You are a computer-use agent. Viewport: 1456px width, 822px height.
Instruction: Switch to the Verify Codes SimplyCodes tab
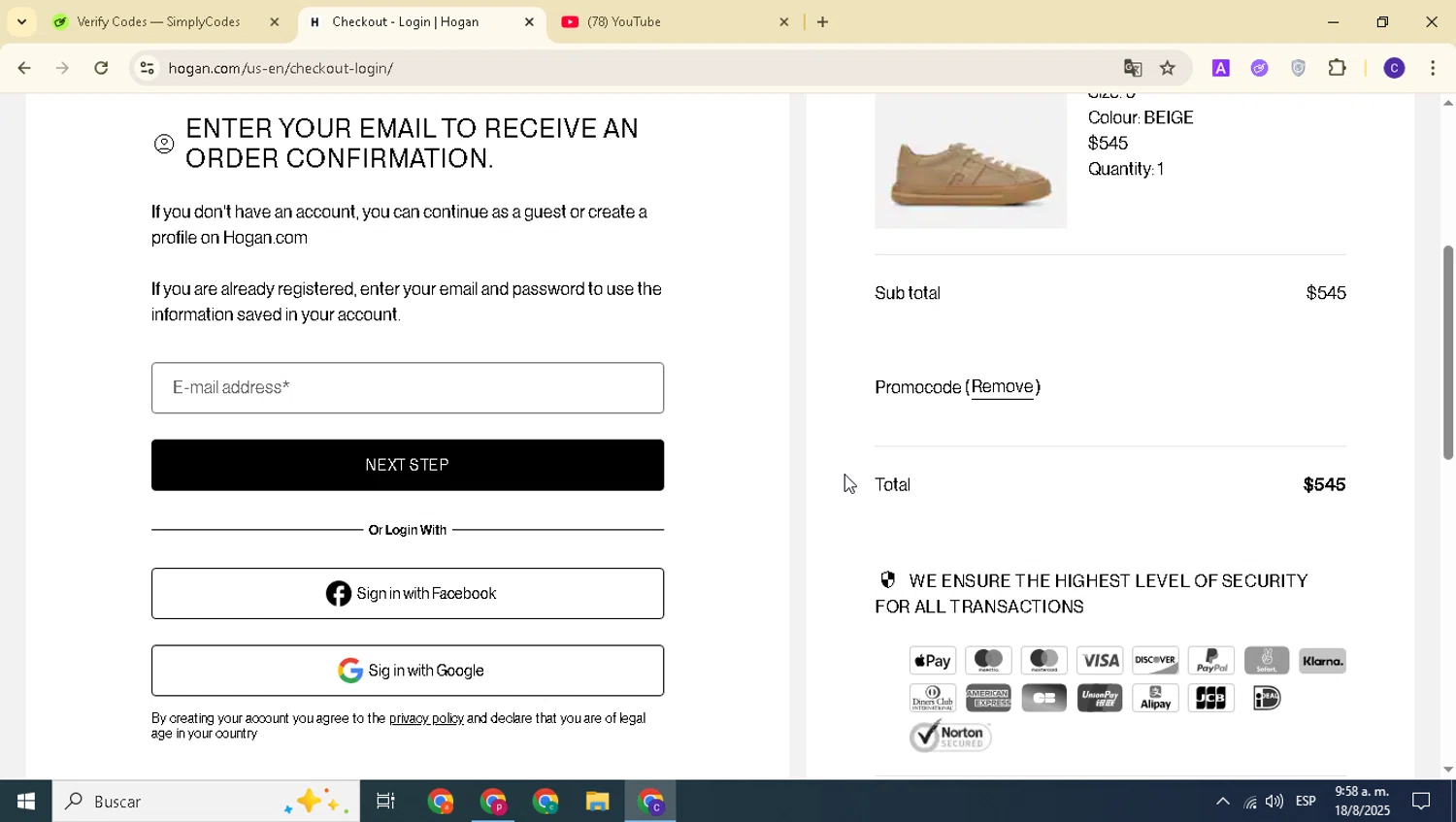(158, 21)
